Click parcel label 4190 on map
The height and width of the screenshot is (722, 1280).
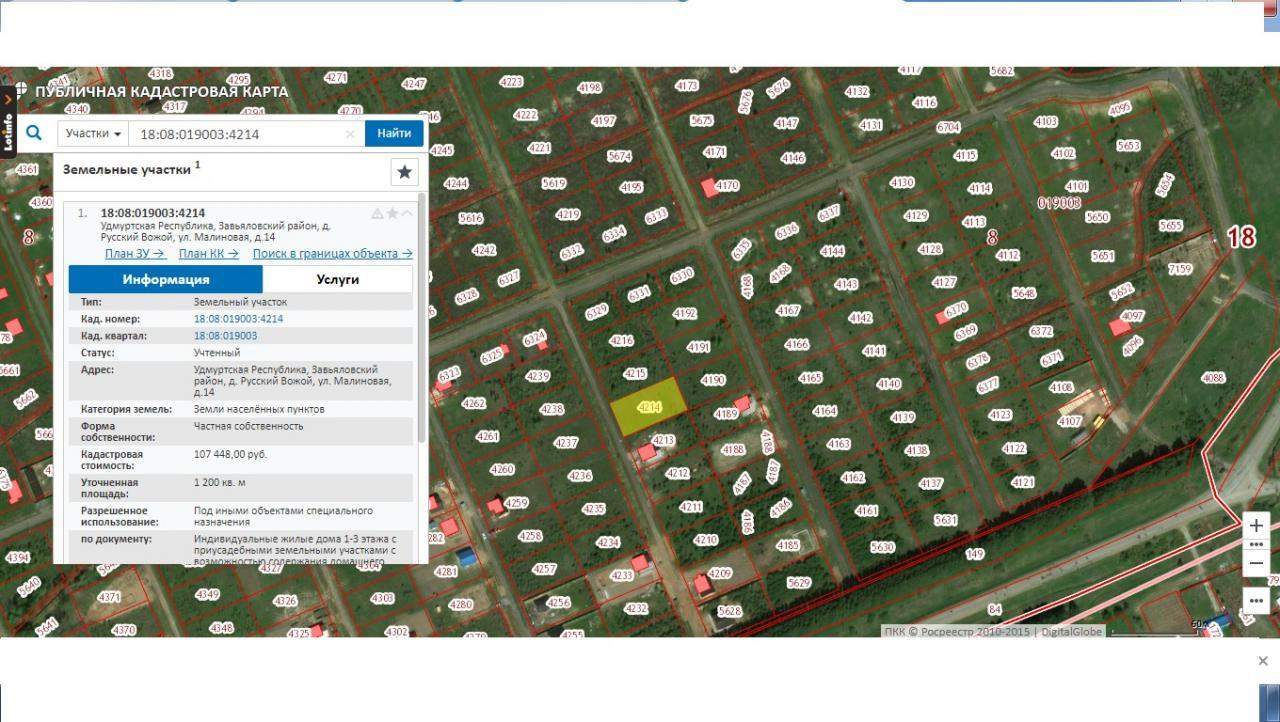click(x=712, y=381)
